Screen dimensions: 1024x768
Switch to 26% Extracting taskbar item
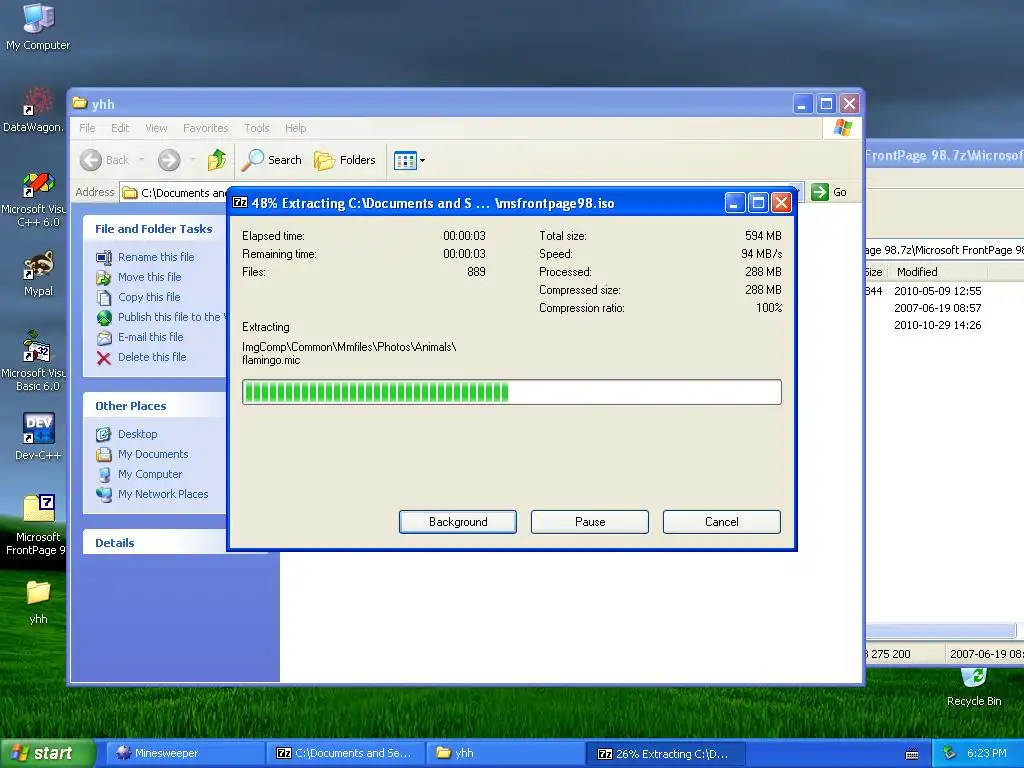665,753
